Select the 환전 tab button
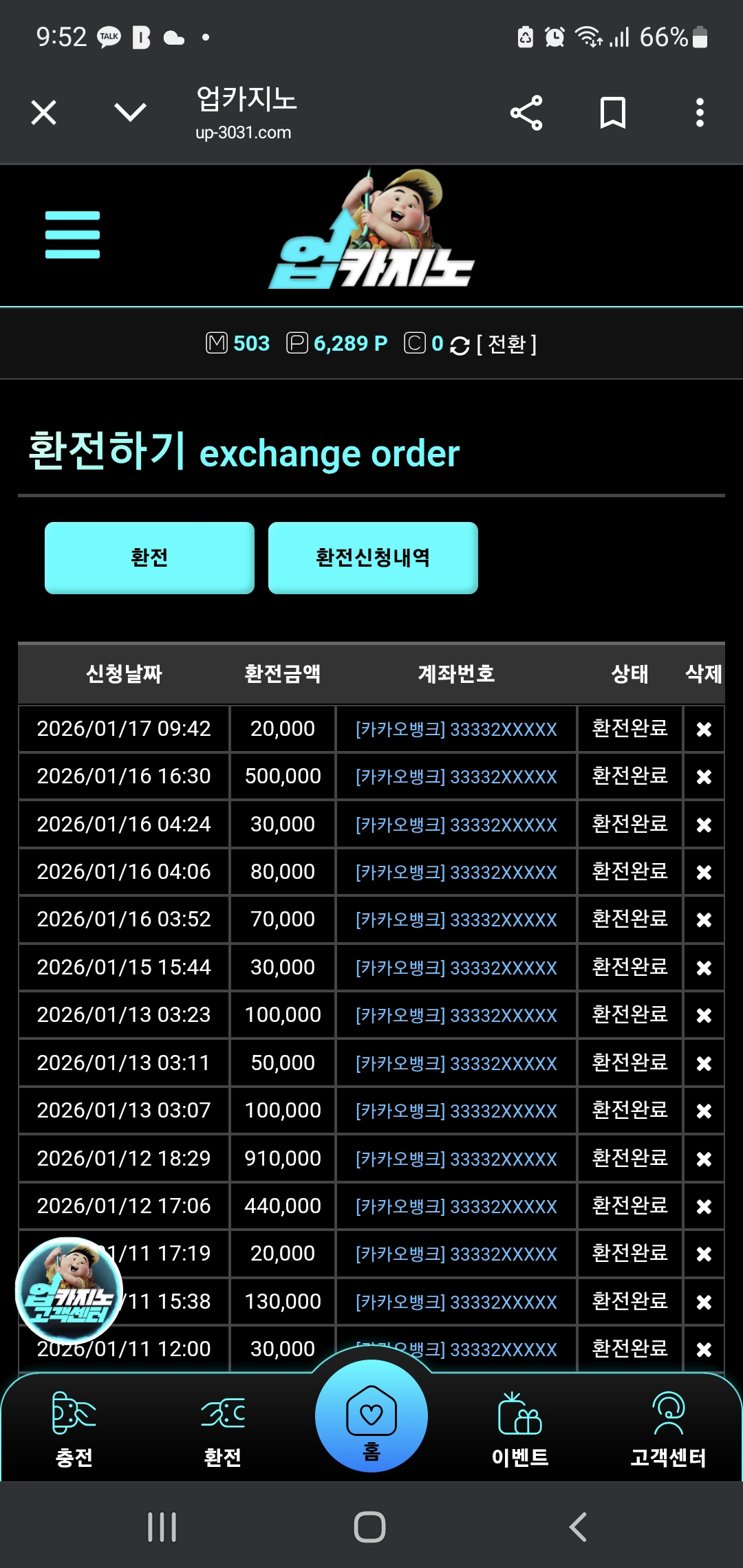Viewport: 743px width, 1568px height. pyautogui.click(x=149, y=558)
